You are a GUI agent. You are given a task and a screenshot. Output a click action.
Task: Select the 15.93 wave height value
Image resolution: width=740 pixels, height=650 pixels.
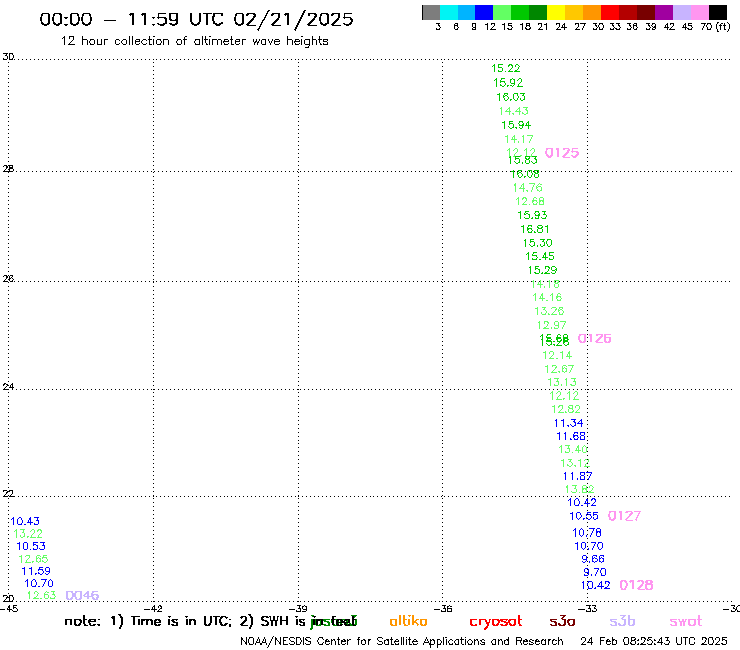tap(532, 215)
